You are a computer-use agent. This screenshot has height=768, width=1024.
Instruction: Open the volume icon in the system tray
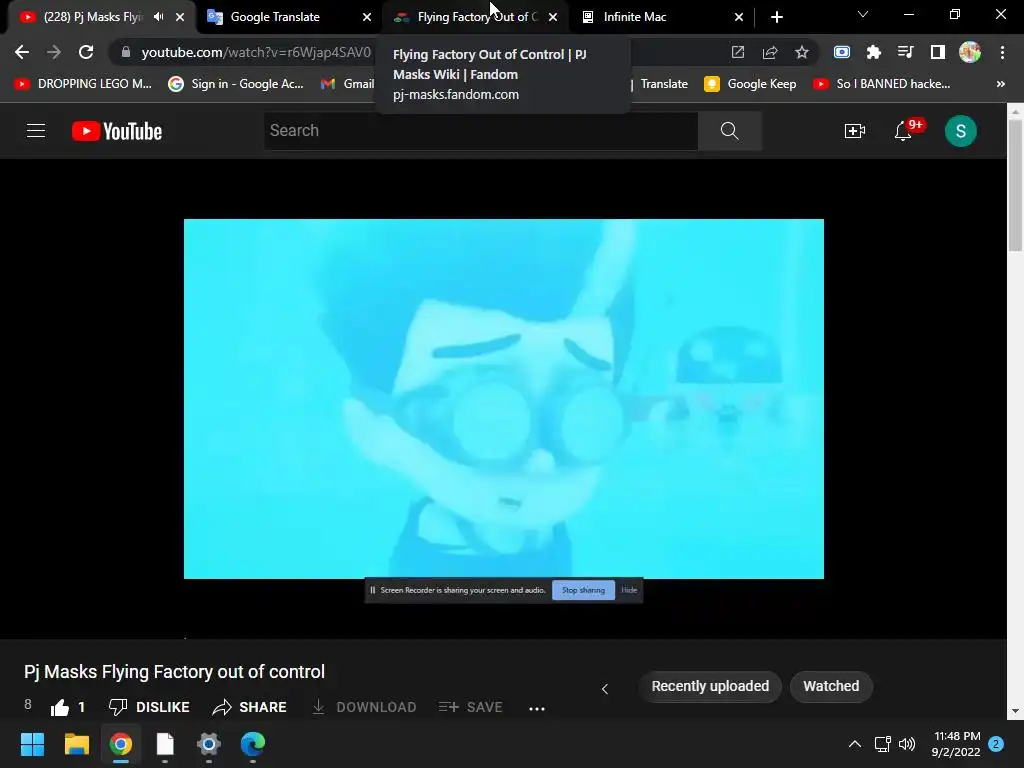(907, 744)
